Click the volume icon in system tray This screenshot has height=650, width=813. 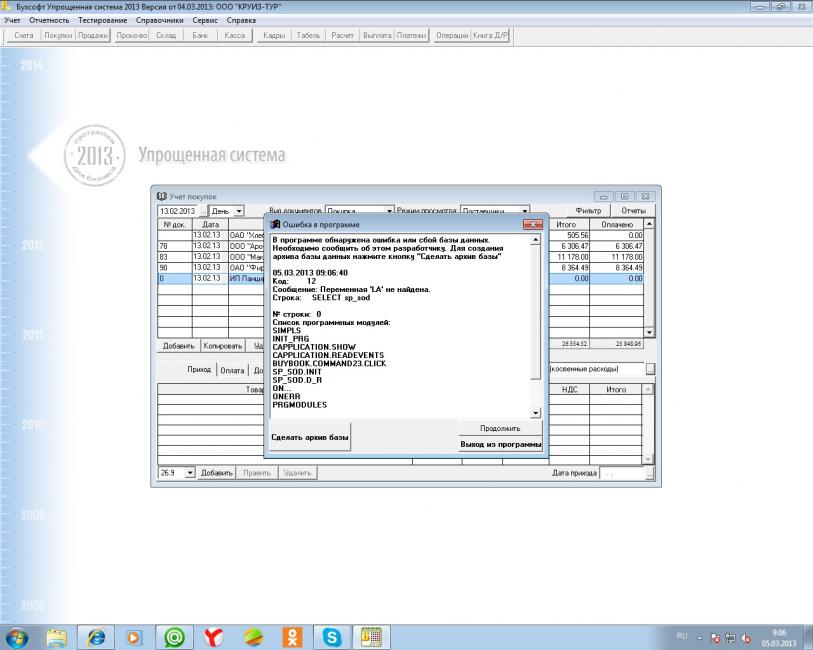747,636
